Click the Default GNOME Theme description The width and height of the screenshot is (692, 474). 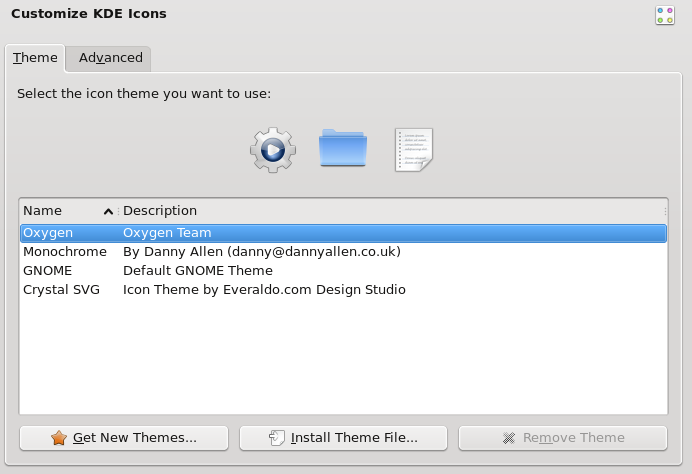[197, 271]
